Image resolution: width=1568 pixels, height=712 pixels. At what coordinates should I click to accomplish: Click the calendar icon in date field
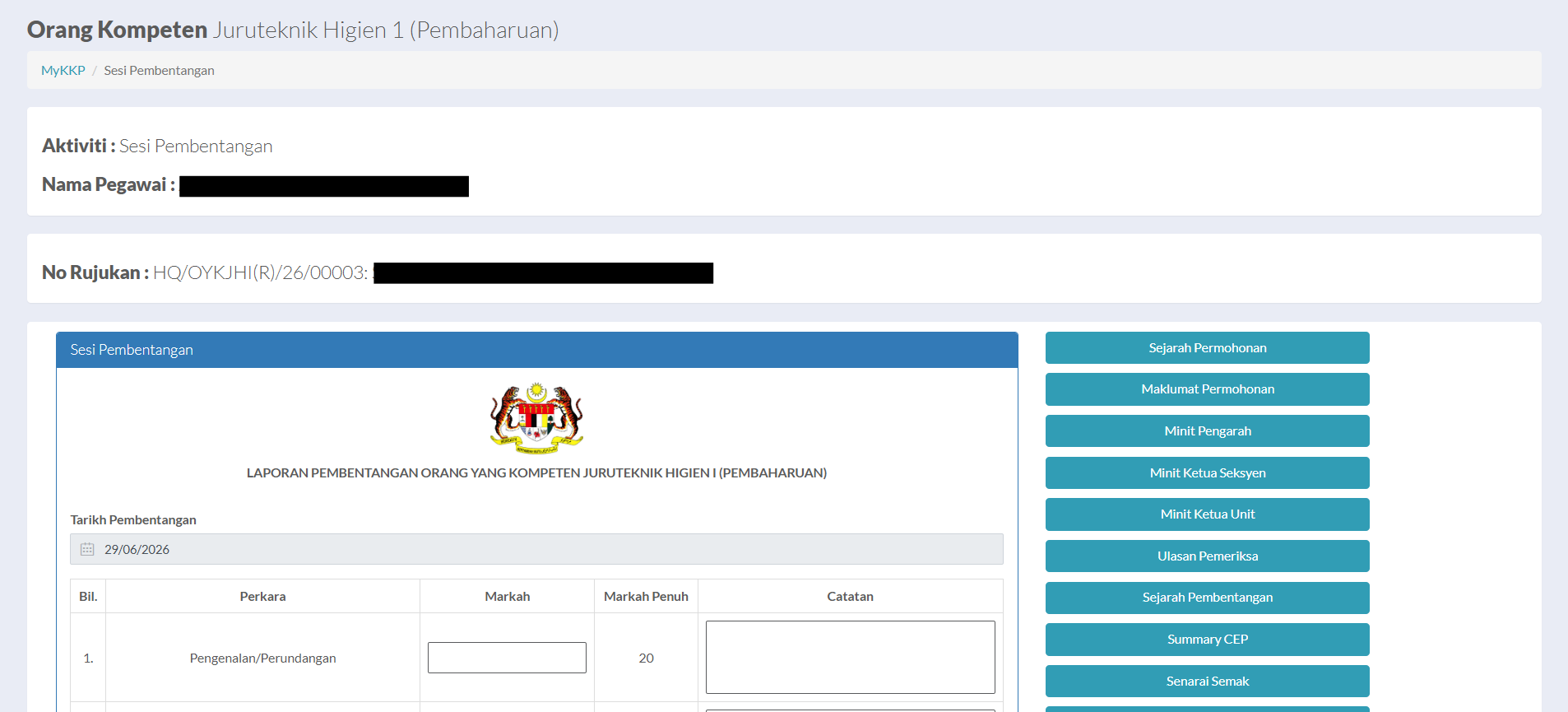click(x=87, y=549)
